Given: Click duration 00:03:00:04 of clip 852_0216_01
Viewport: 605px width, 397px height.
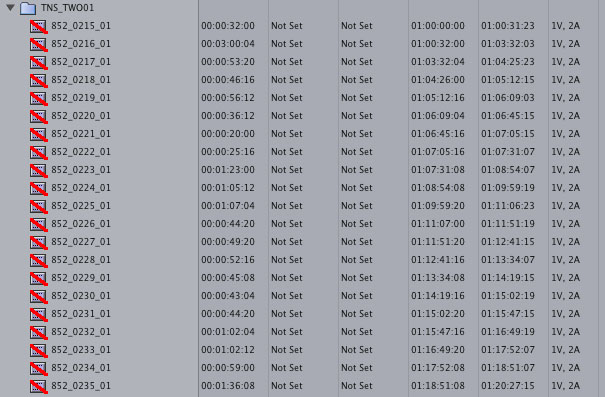Looking at the screenshot, I should tap(228, 44).
